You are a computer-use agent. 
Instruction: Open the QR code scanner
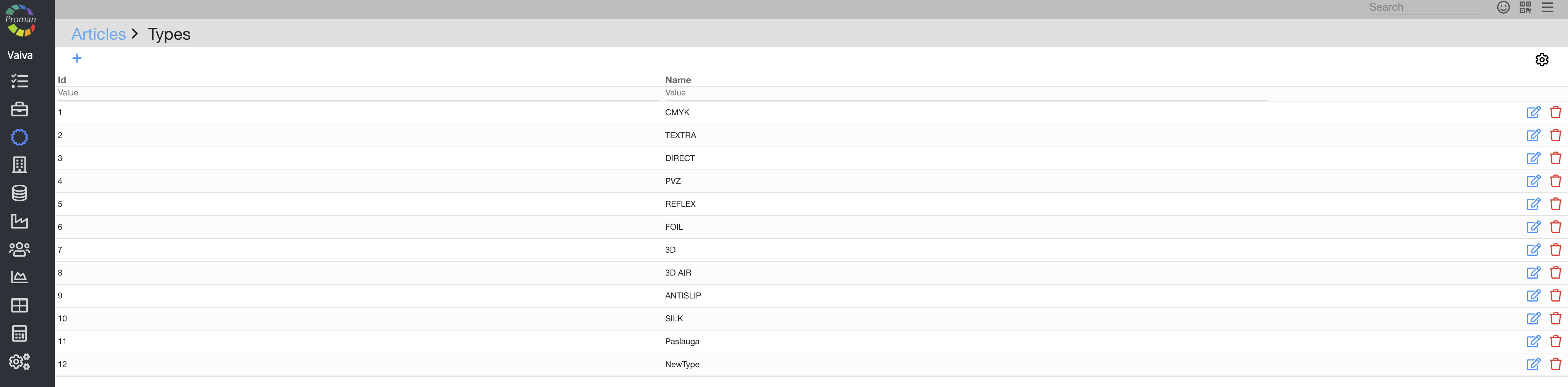coord(1525,7)
